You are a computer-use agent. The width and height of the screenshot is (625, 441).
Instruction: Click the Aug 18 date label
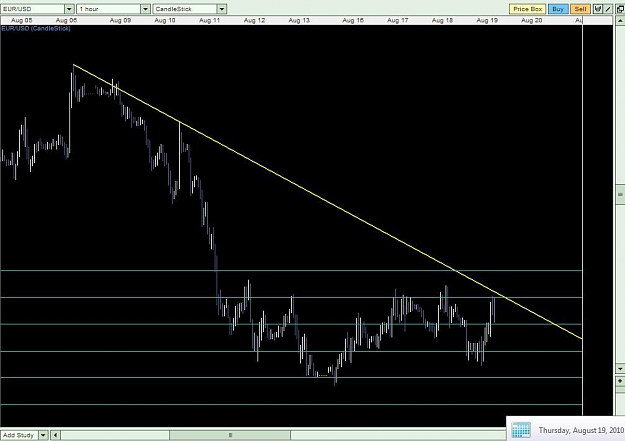pyautogui.click(x=442, y=20)
